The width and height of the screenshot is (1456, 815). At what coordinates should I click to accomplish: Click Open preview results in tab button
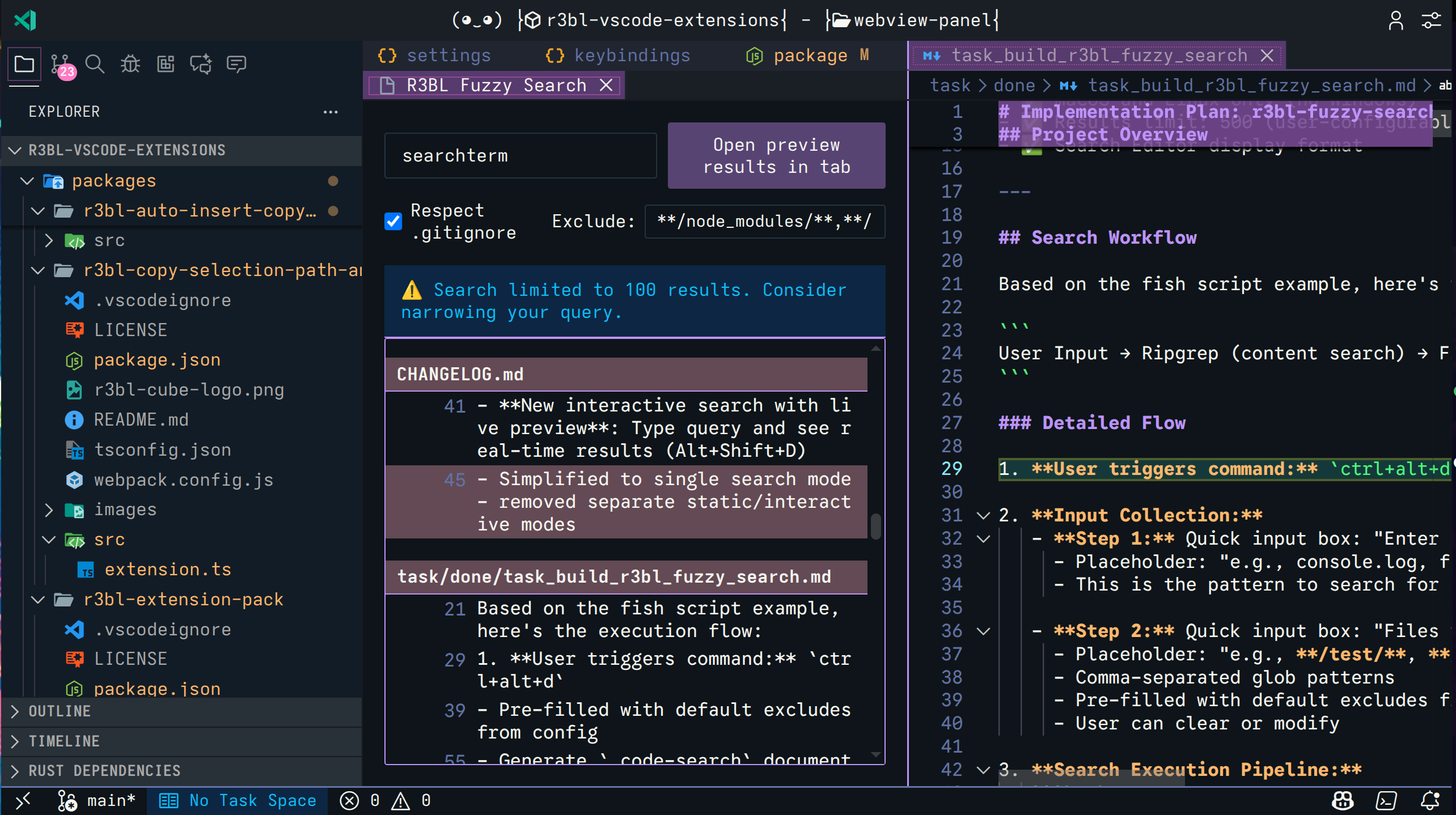776,156
